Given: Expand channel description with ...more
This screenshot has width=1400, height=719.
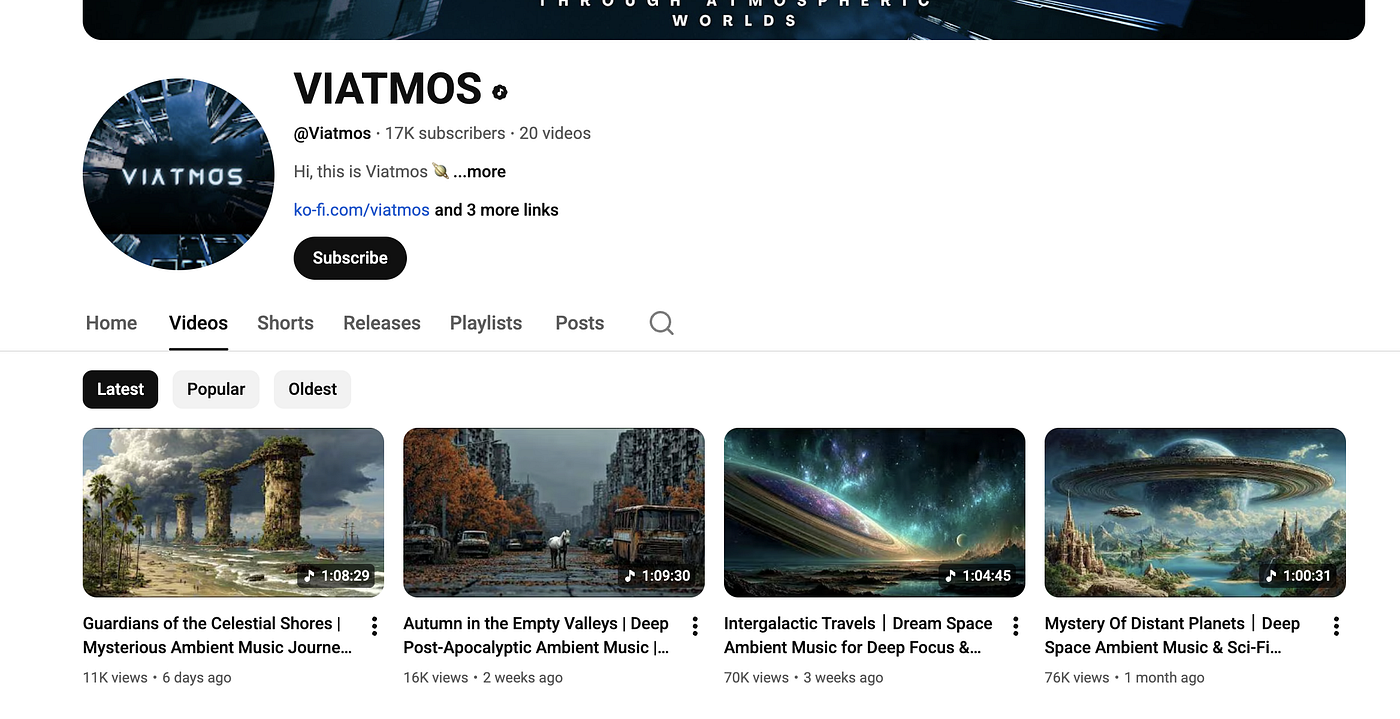Looking at the screenshot, I should (480, 172).
